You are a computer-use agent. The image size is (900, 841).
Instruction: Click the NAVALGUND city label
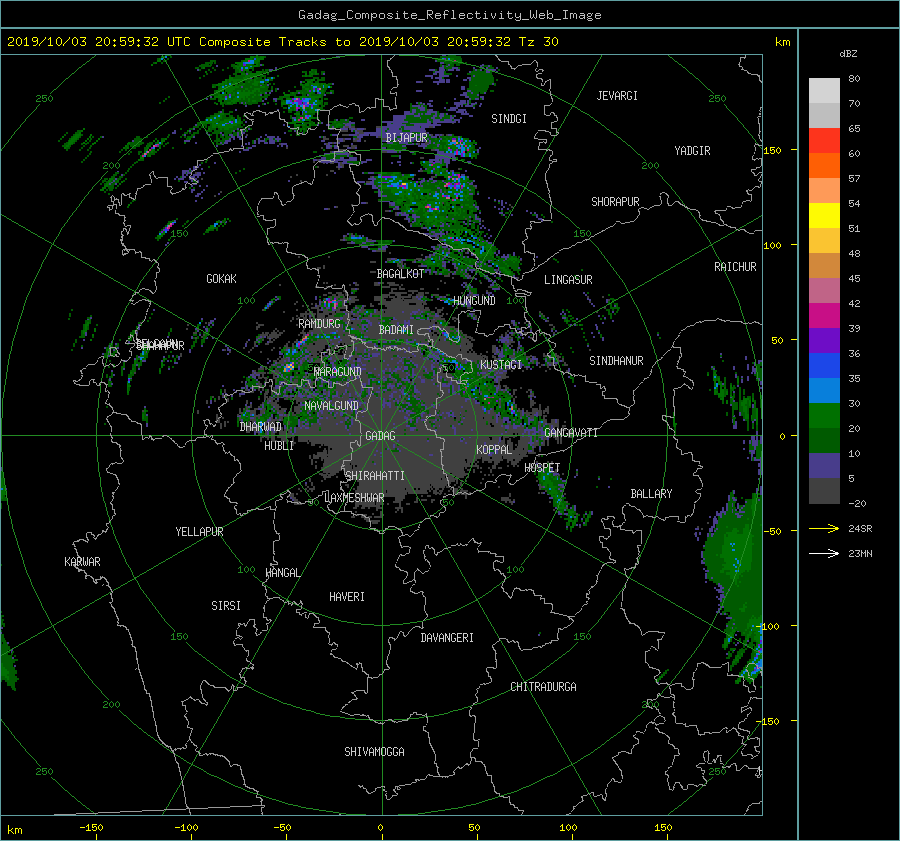pyautogui.click(x=331, y=406)
